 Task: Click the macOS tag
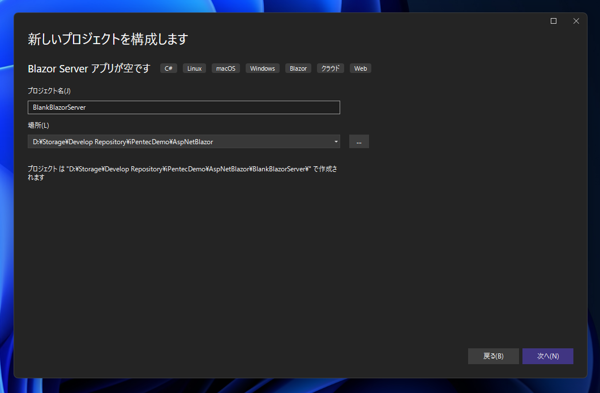coord(226,68)
